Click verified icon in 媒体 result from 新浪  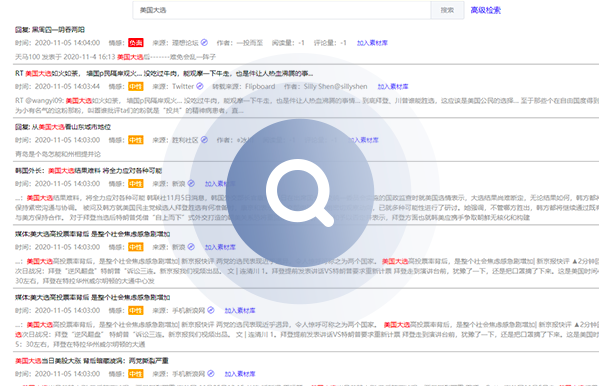click(191, 247)
